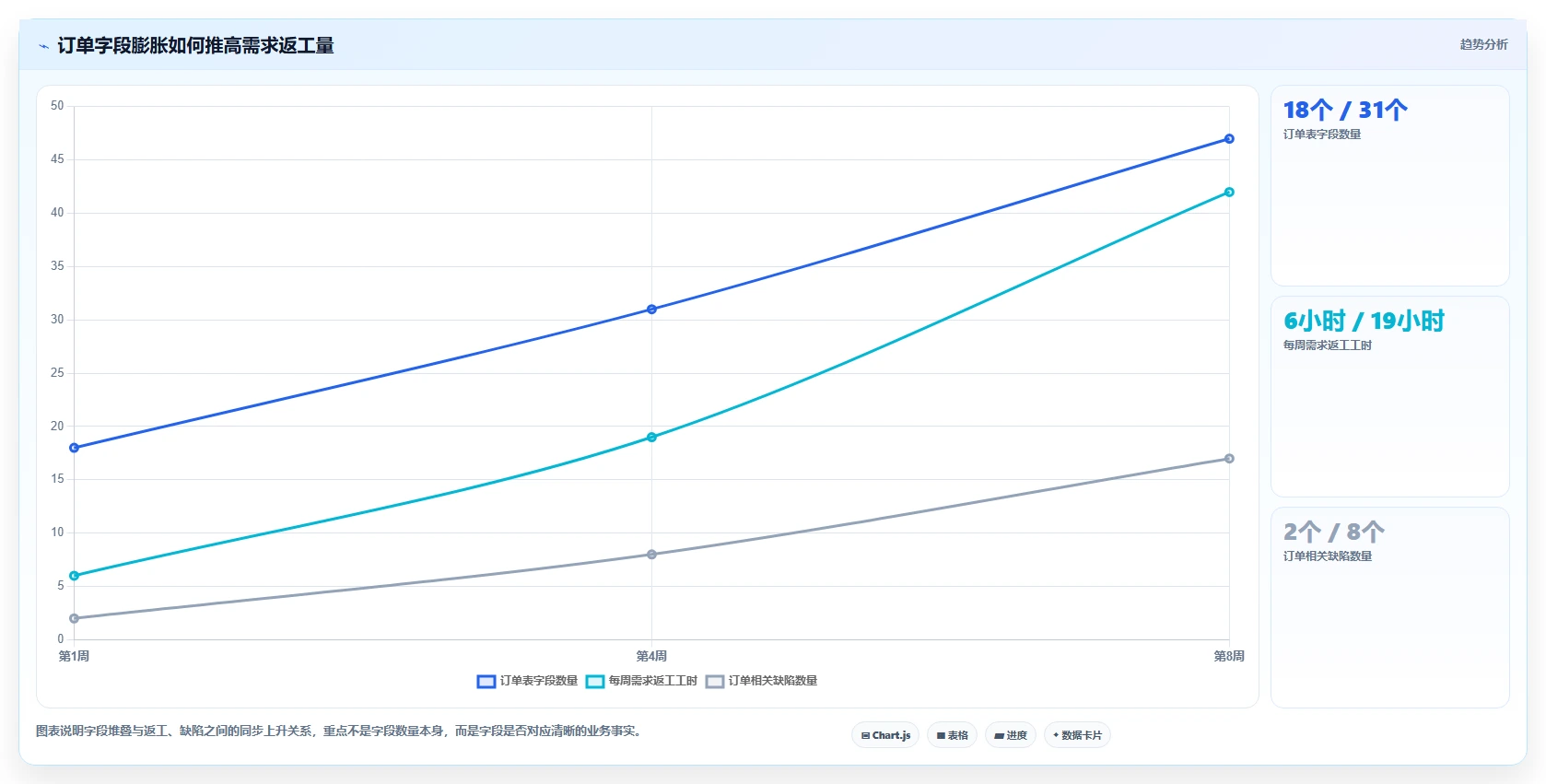This screenshot has width=1546, height=784.
Task: Toggle the 每周需求返工工时 legend item
Action: (x=641, y=681)
